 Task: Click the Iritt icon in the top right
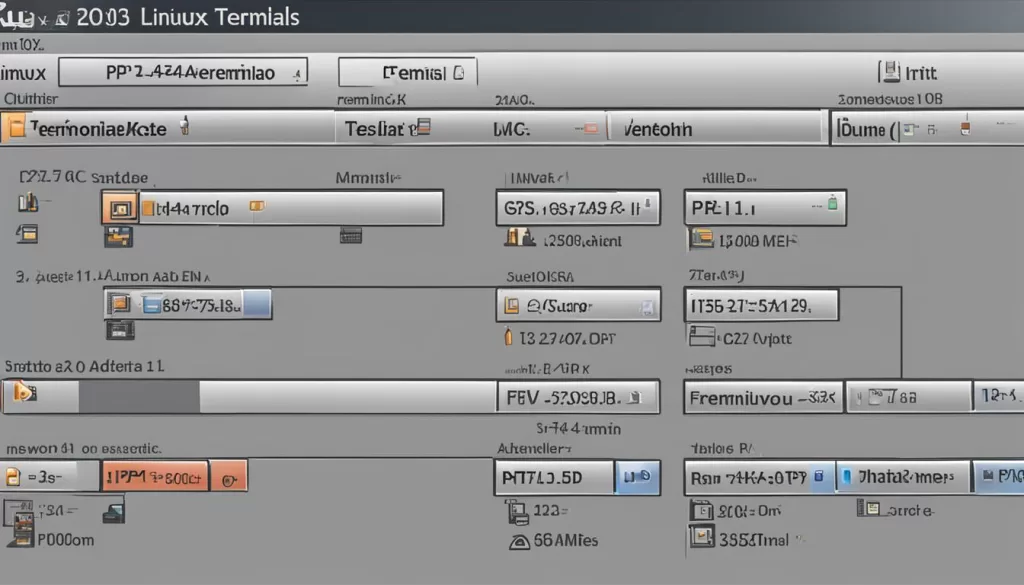click(x=889, y=71)
